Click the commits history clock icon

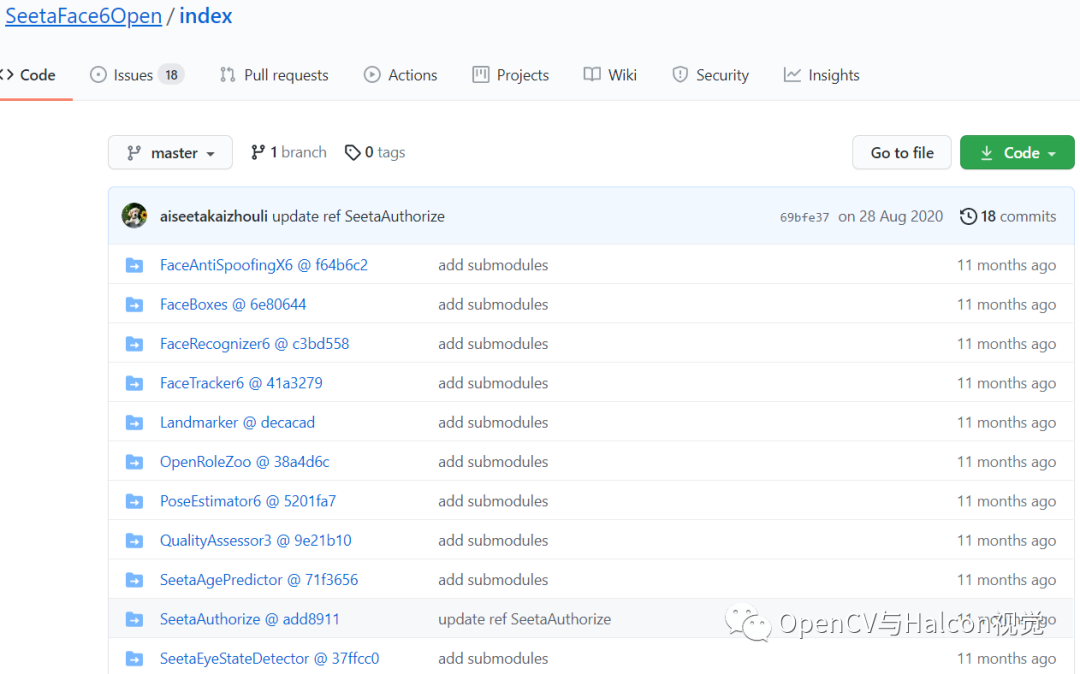[968, 216]
